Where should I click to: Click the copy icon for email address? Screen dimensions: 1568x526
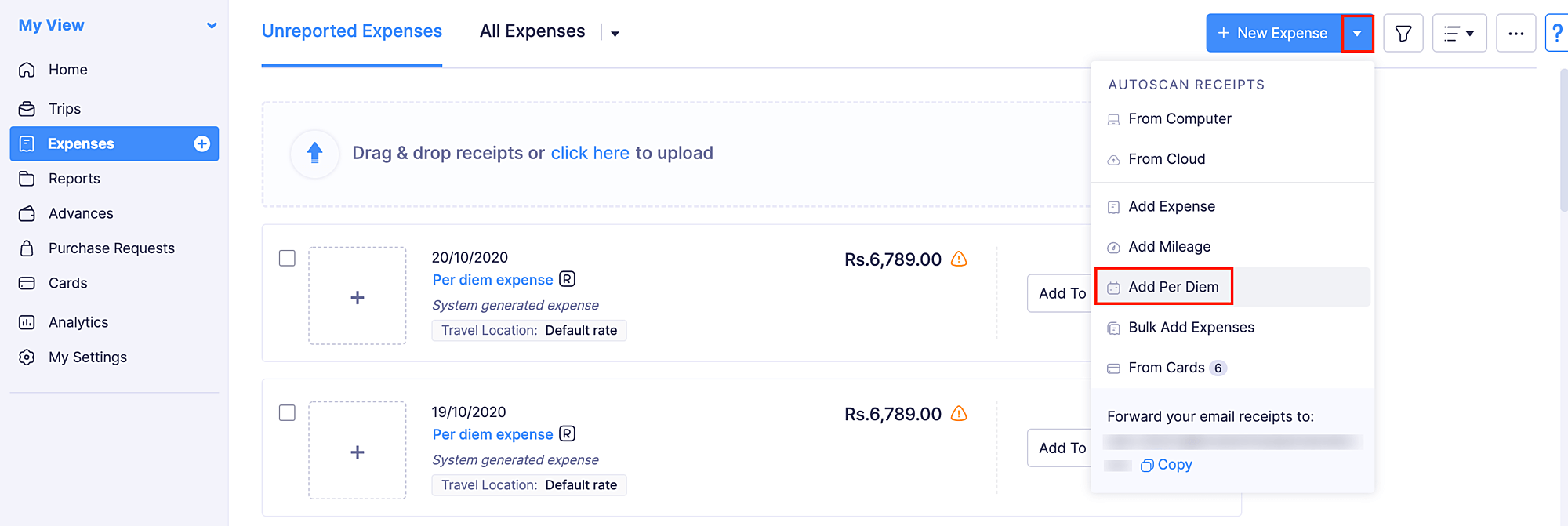(1147, 466)
